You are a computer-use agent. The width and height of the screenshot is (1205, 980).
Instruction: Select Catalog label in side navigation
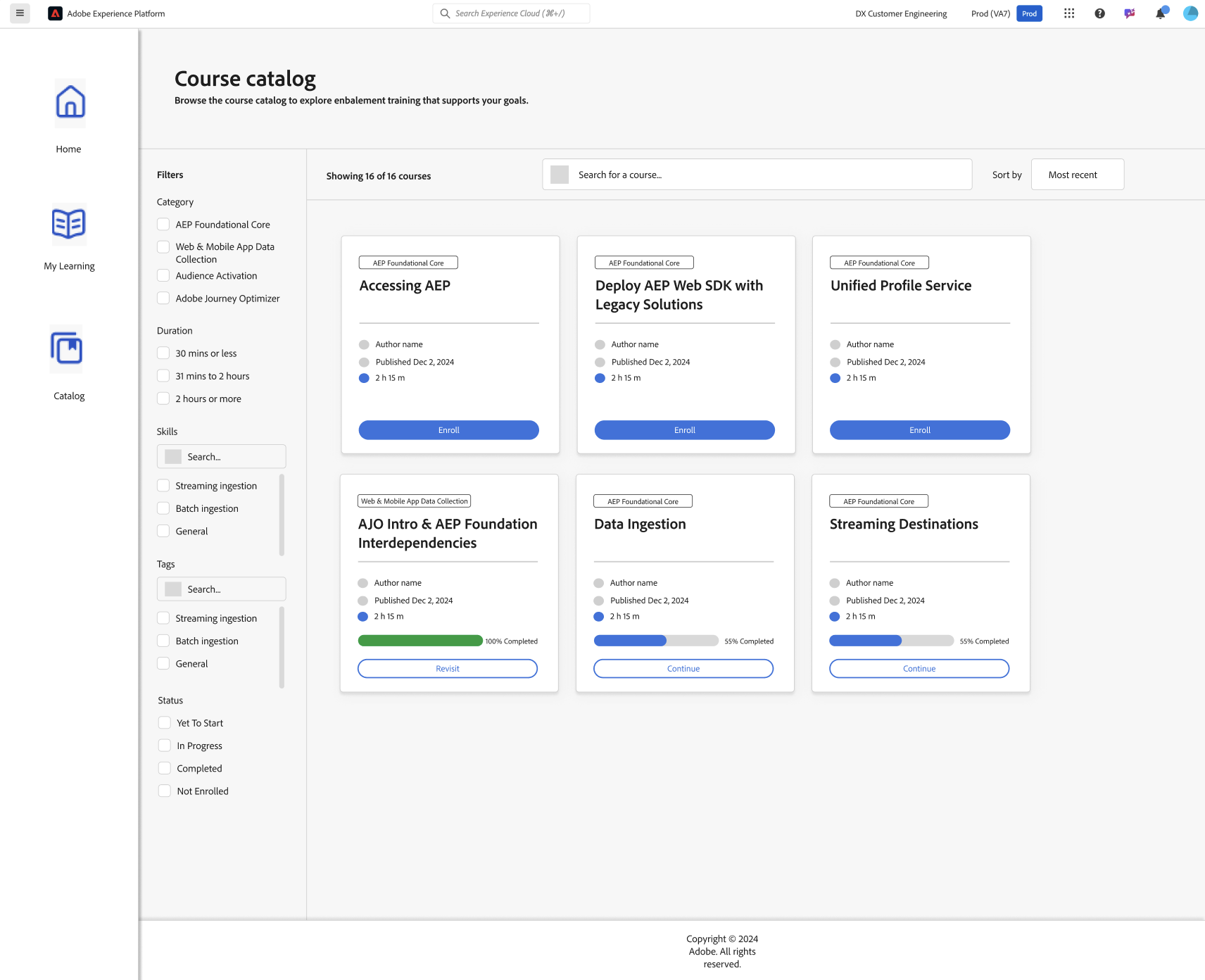coord(69,396)
